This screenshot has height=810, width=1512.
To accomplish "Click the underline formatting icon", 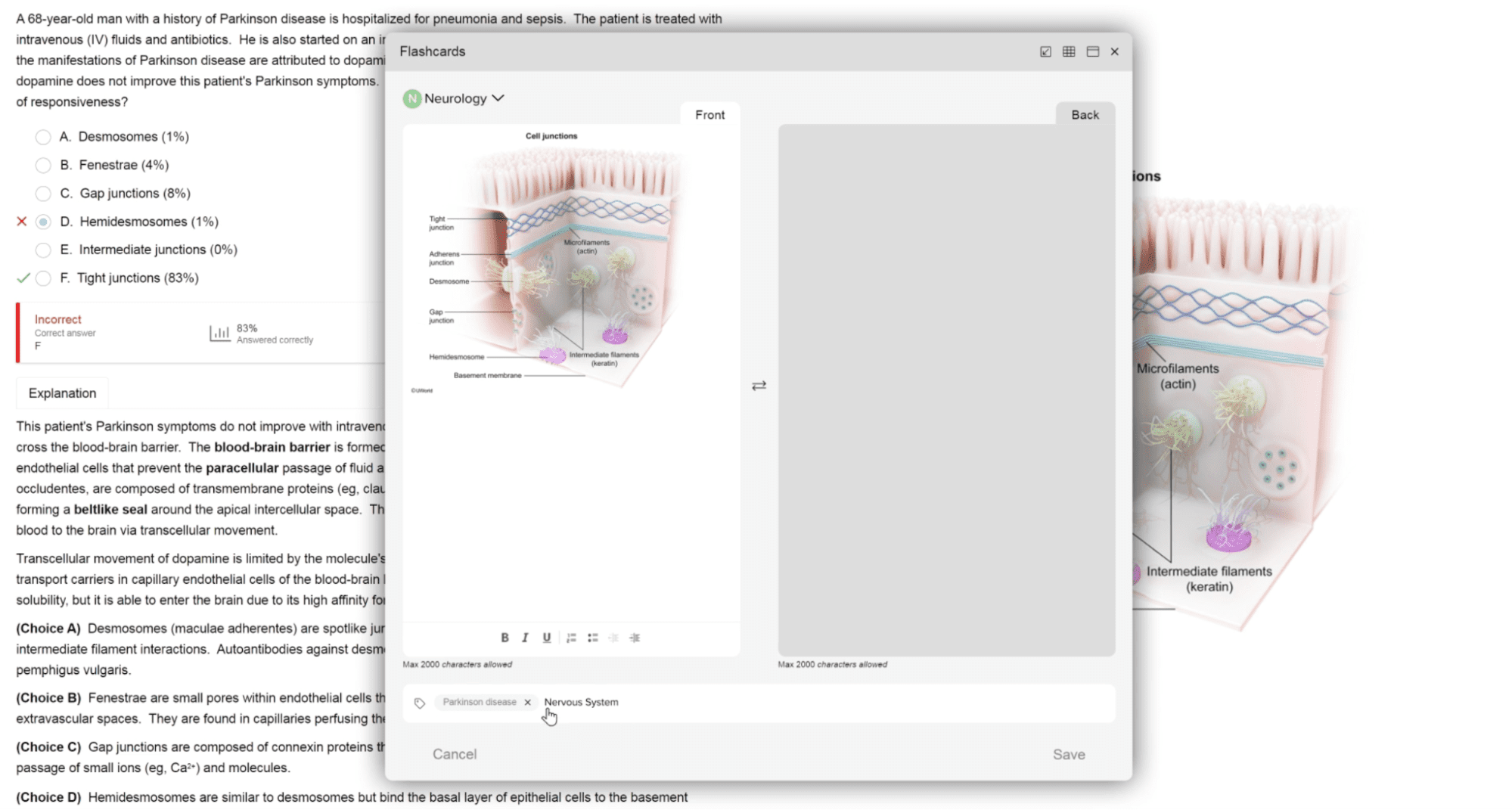I will pos(546,638).
